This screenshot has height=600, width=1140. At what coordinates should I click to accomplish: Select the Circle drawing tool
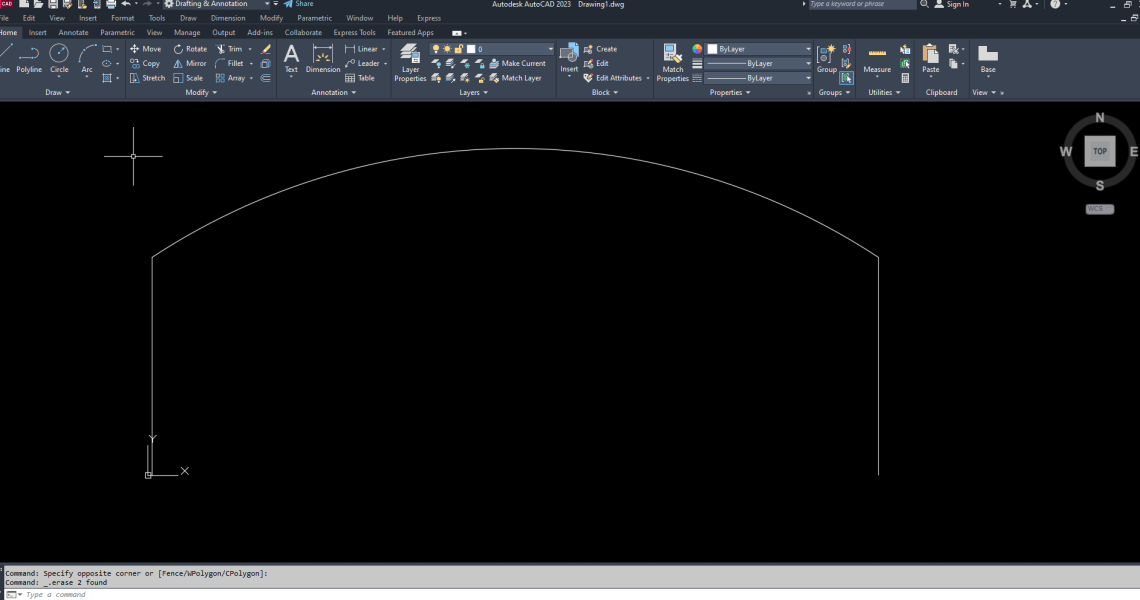pos(59,58)
